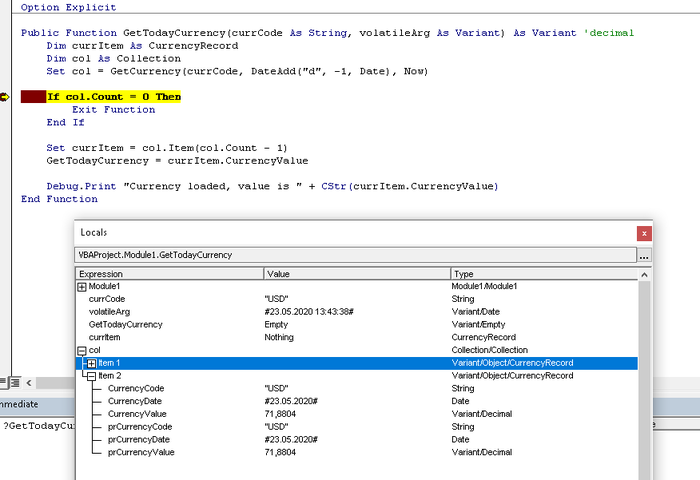The image size is (700, 480).
Task: Open the call stack ellipsis button
Action: (644, 255)
